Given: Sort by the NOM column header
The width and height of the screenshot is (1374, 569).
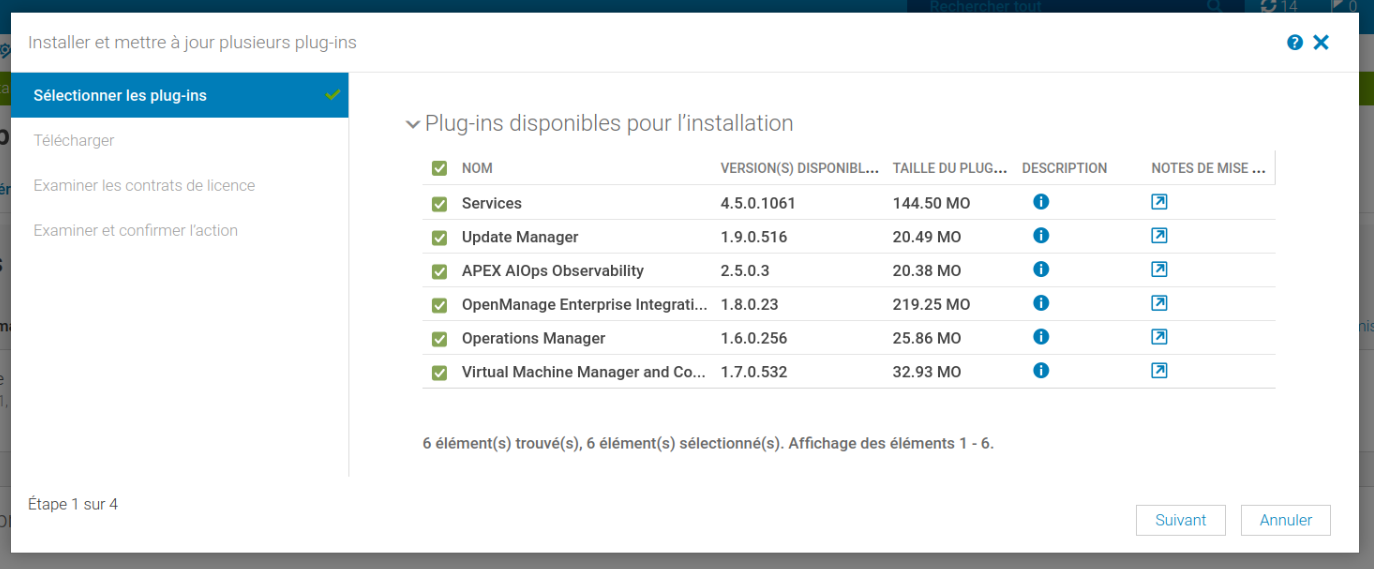Looking at the screenshot, I should pos(477,168).
